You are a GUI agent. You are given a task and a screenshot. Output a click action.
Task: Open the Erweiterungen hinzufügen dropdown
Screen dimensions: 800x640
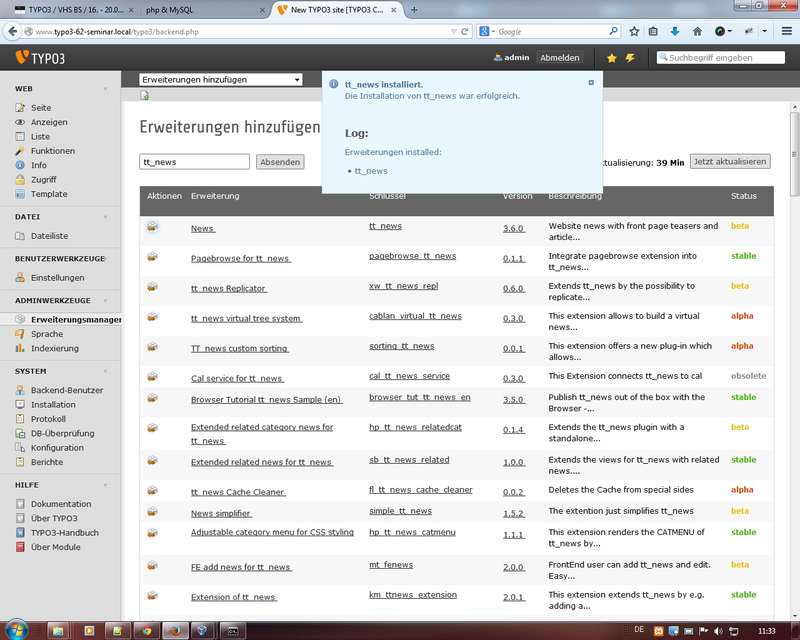coord(220,80)
